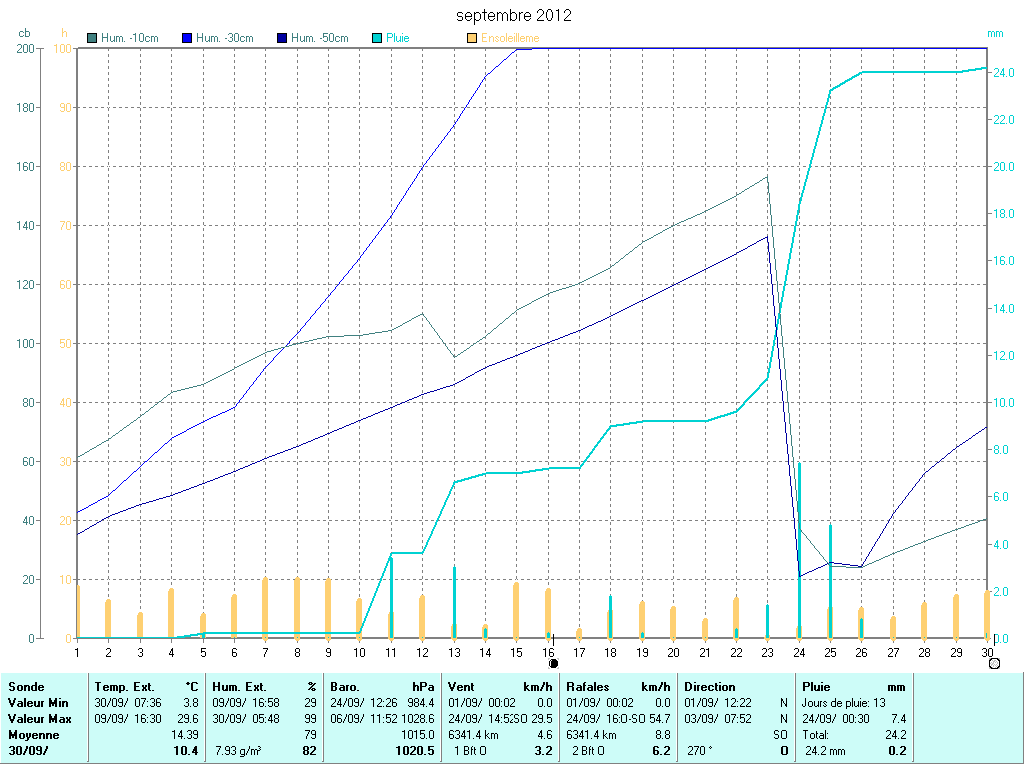
Task: Click the tall rain bar on day 24
Action: (799, 550)
